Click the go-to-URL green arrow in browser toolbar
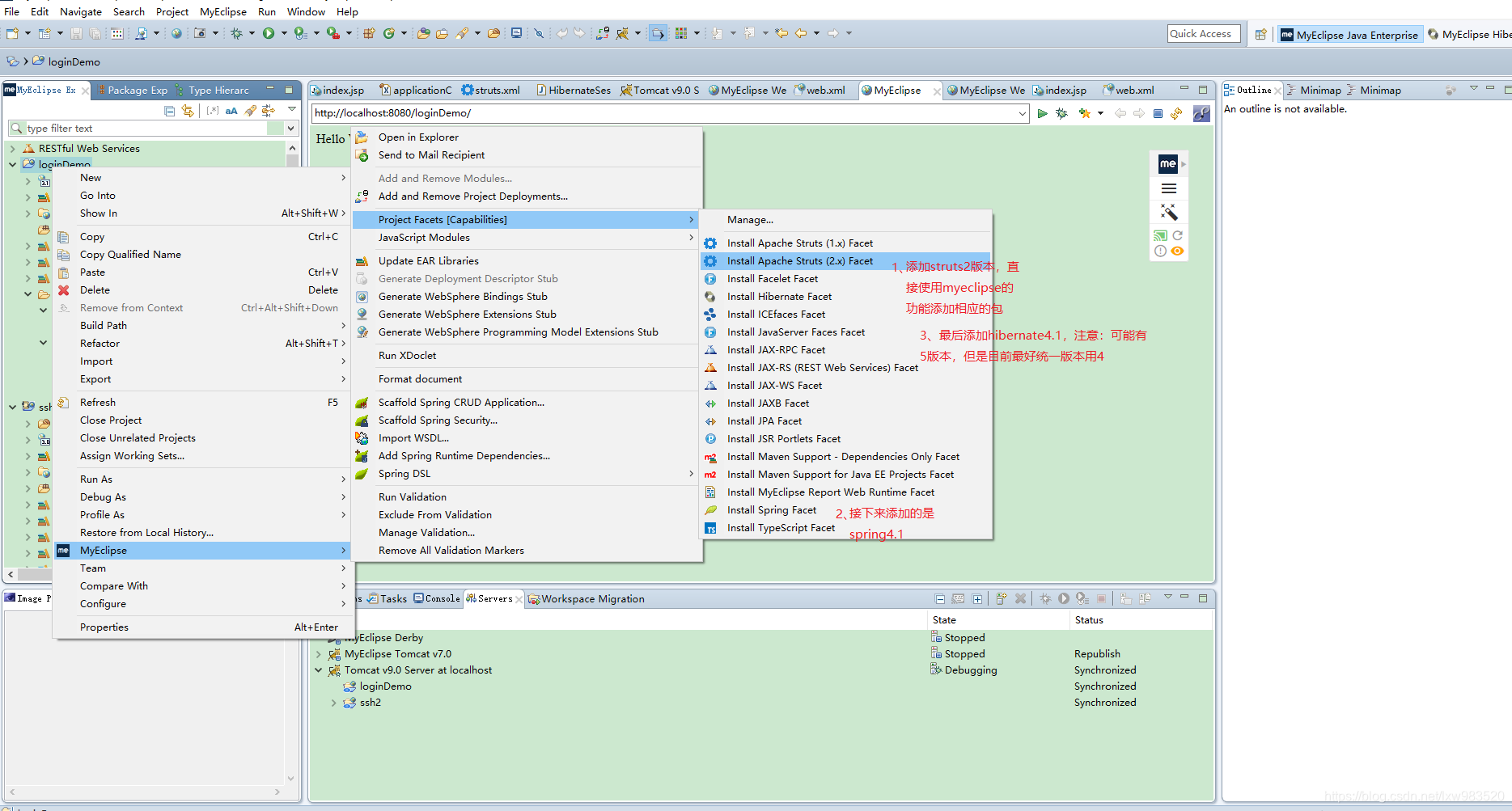The width and height of the screenshot is (1512, 811). tap(1042, 113)
